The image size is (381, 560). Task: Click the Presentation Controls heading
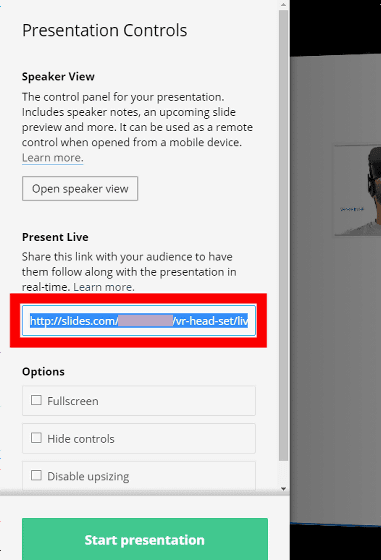click(105, 30)
